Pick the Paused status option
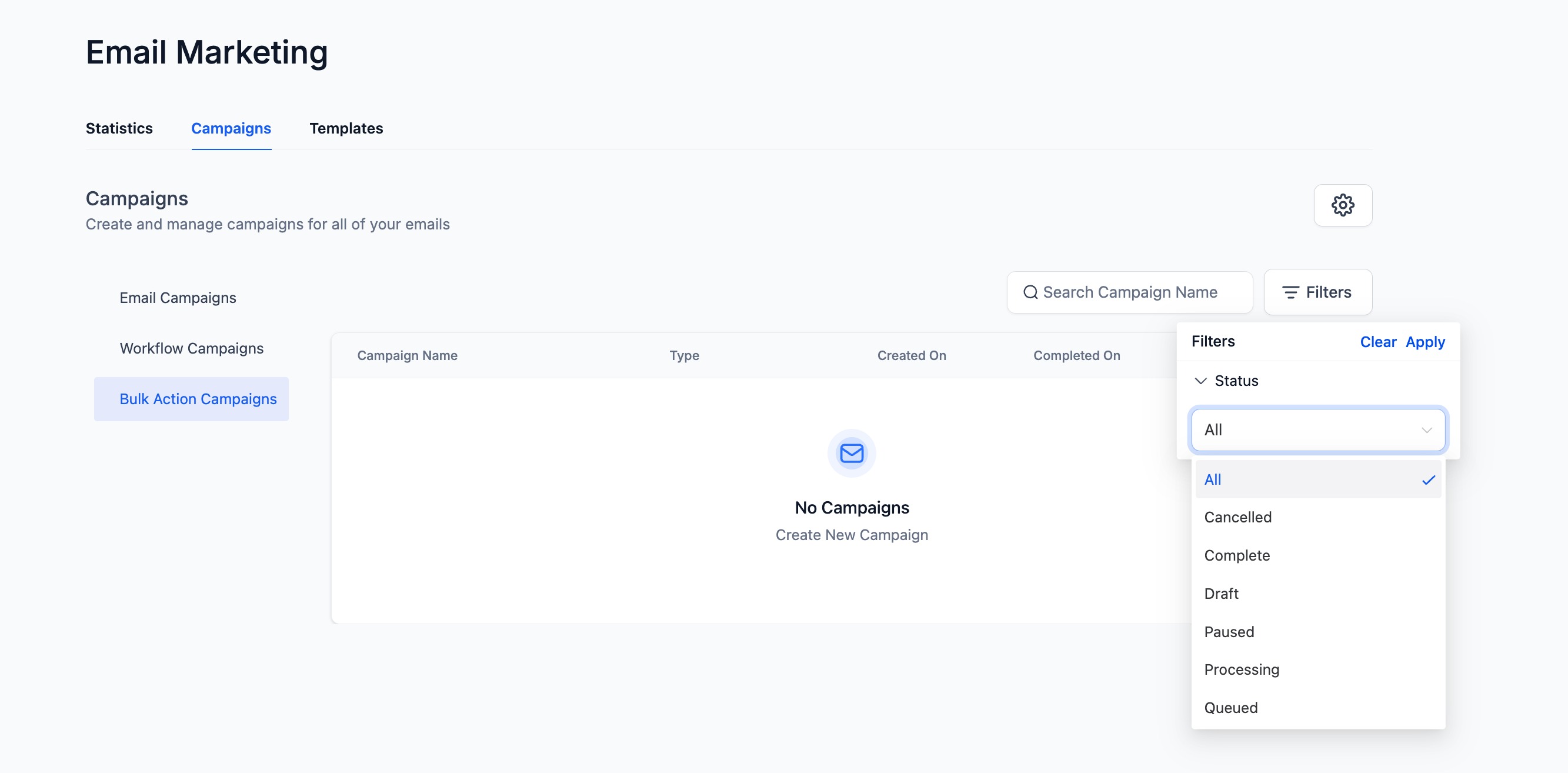 coord(1229,632)
